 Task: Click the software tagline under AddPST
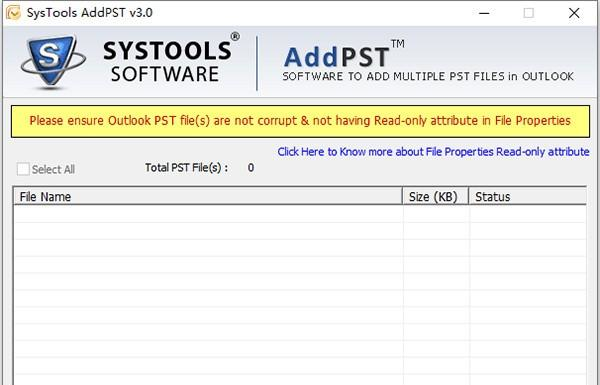[x=428, y=76]
